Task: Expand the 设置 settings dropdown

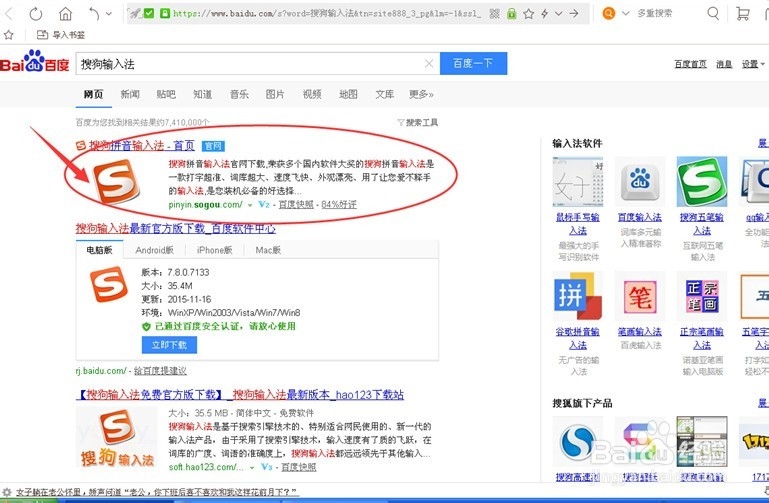Action: pyautogui.click(x=753, y=64)
